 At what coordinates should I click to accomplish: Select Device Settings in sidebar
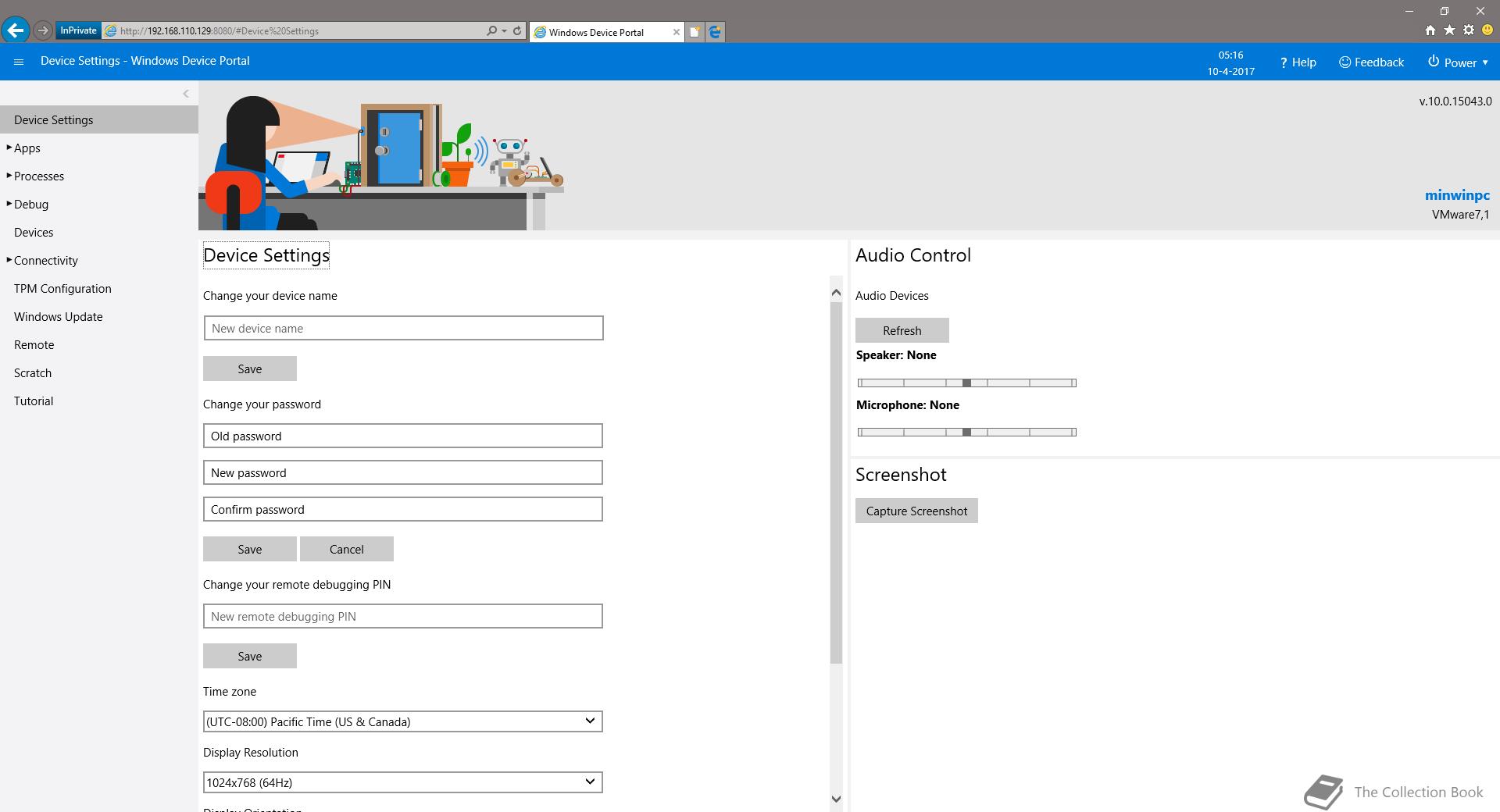point(99,119)
